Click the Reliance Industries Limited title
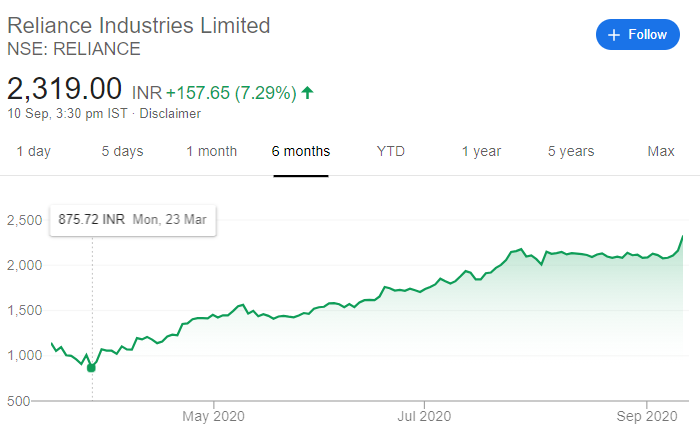The height and width of the screenshot is (438, 700). pos(139,25)
